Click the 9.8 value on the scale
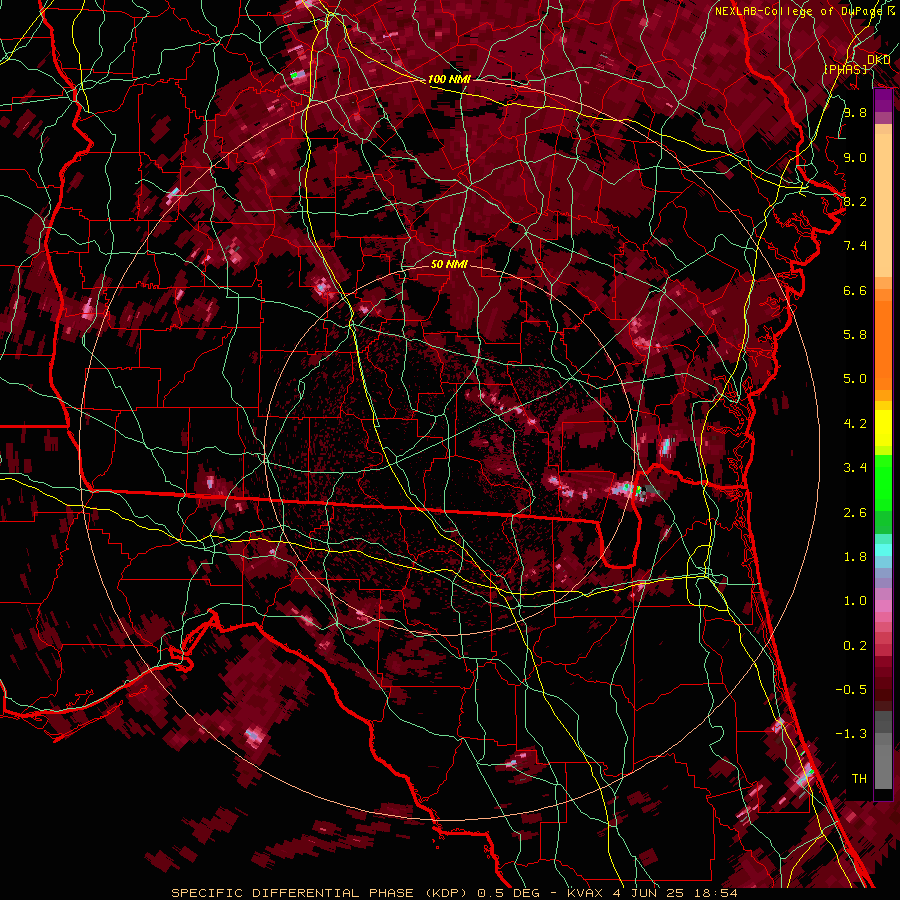Screen dimensions: 900x900 click(x=855, y=112)
